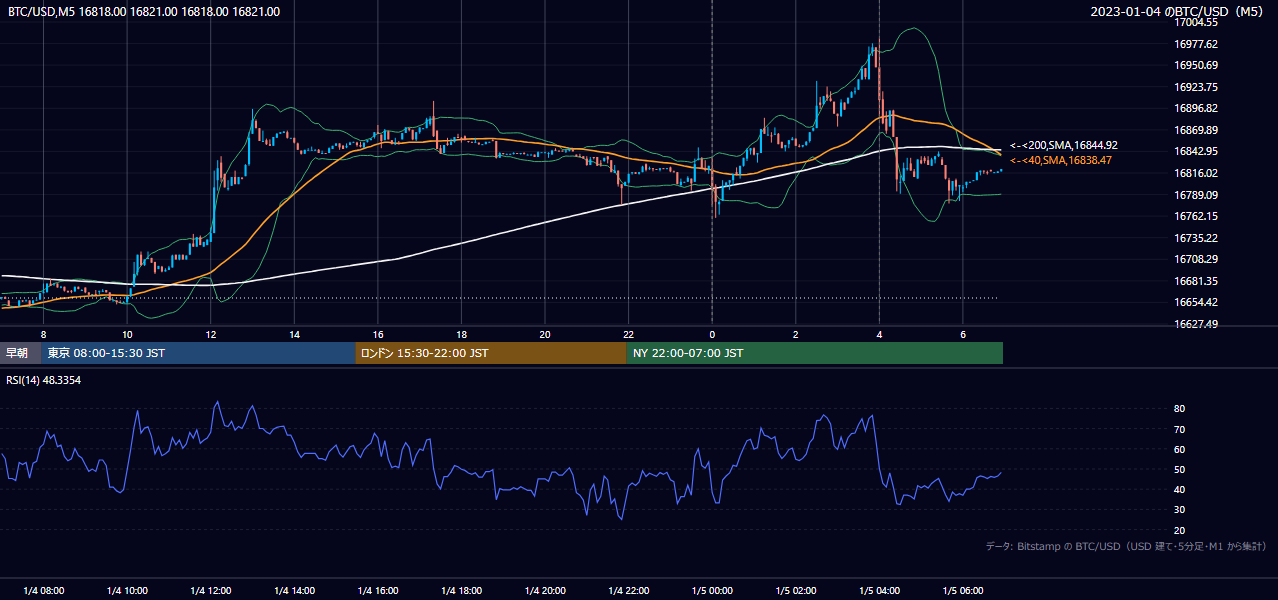Click the 早朝 session block
This screenshot has width=1278, height=600.
coord(20,353)
